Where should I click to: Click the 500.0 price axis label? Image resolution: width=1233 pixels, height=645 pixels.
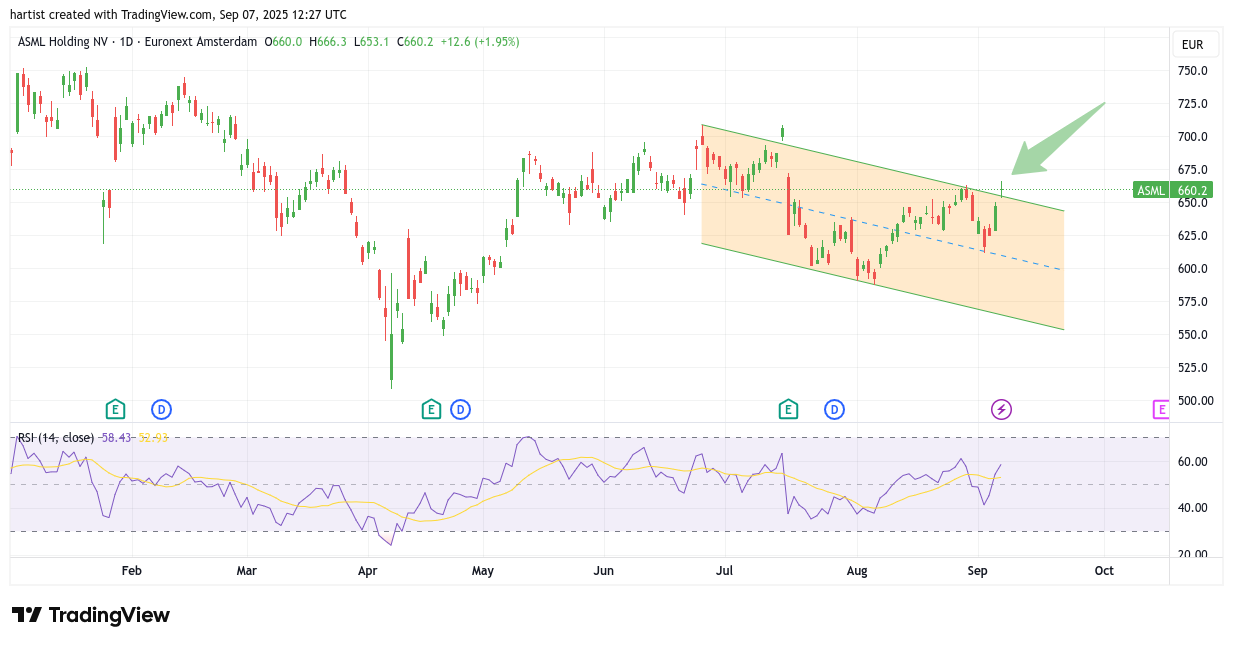(1193, 401)
